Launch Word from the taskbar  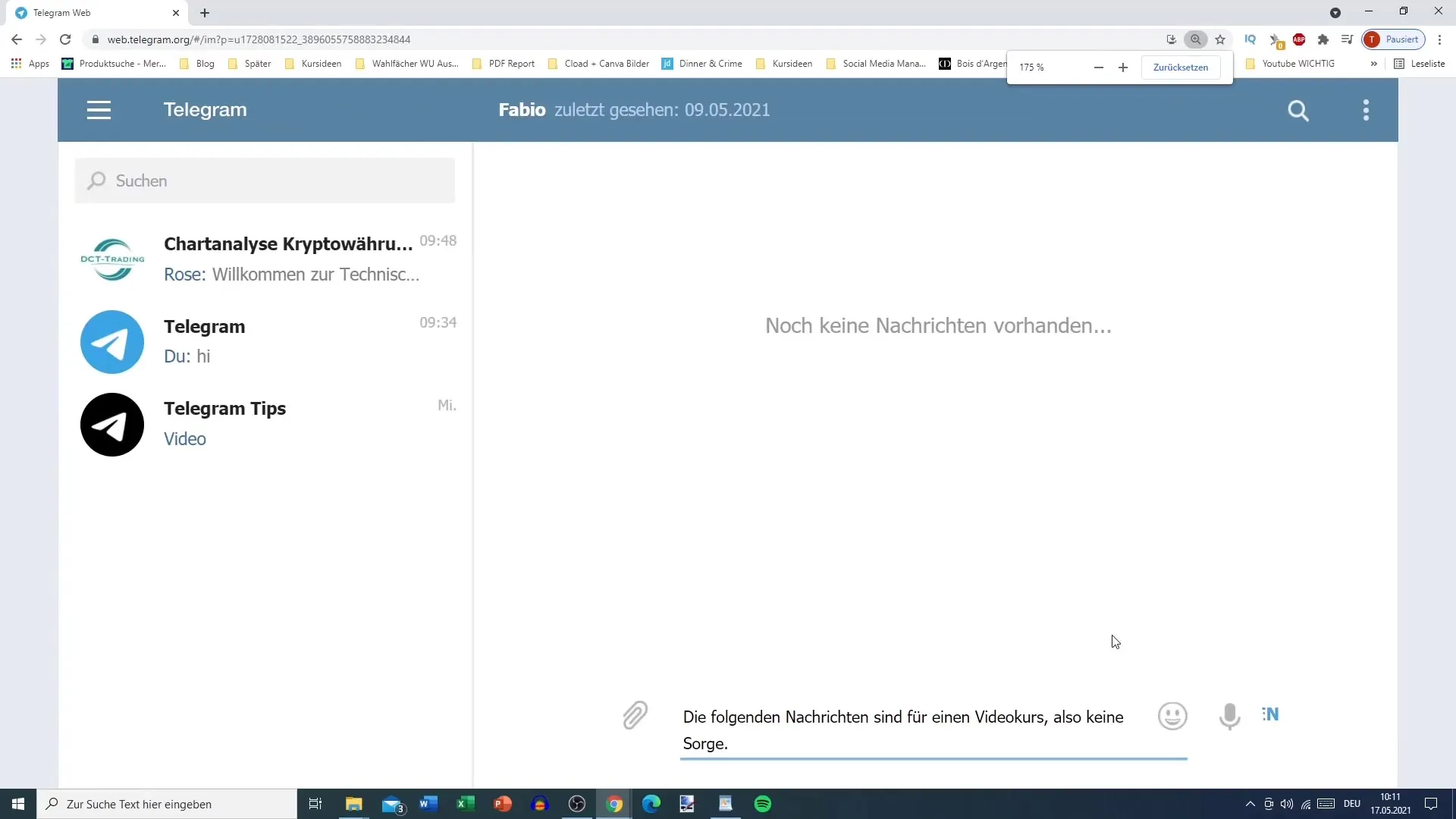click(428, 804)
